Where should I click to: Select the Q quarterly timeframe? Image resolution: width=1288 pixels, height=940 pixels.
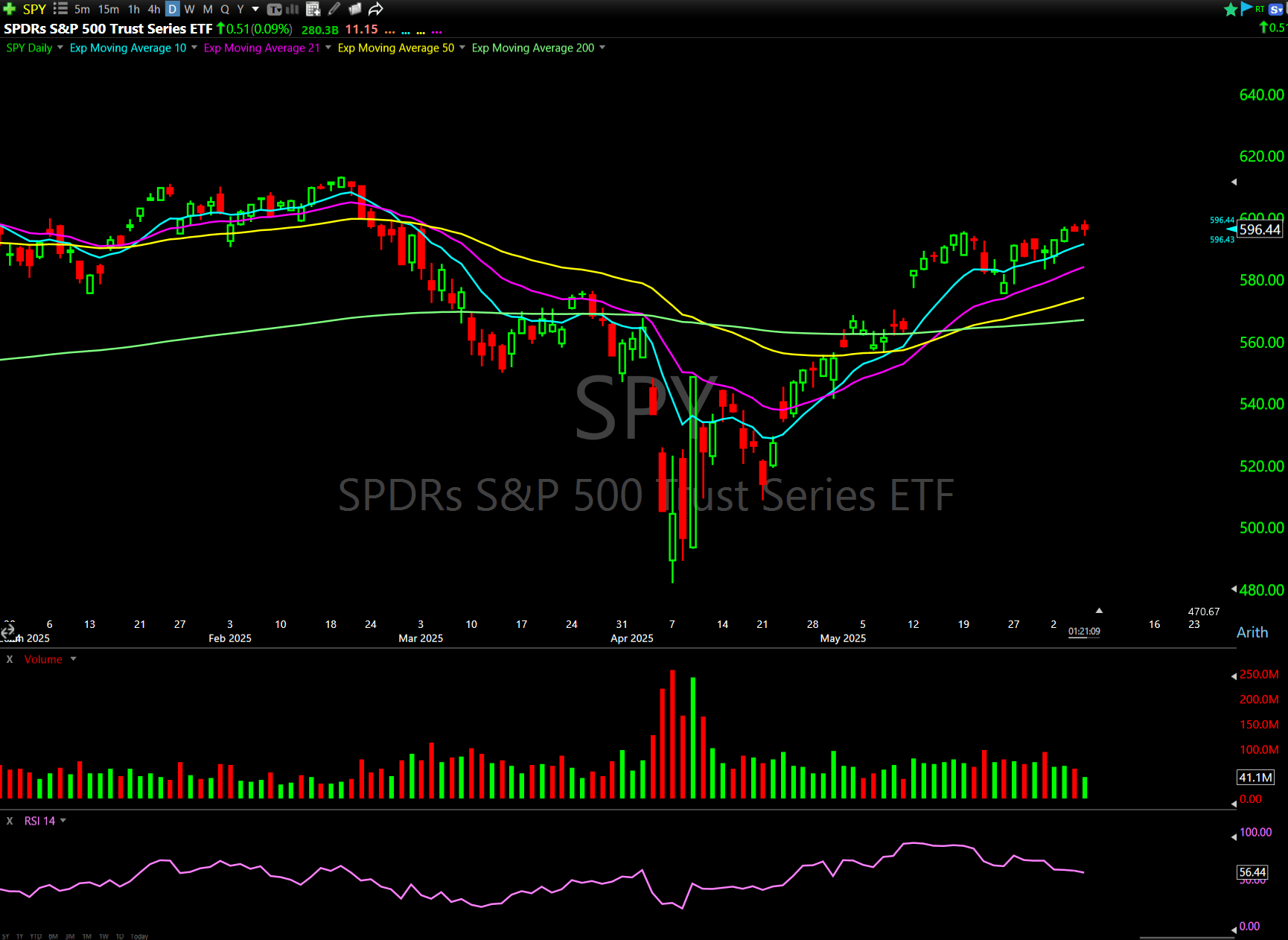[225, 9]
